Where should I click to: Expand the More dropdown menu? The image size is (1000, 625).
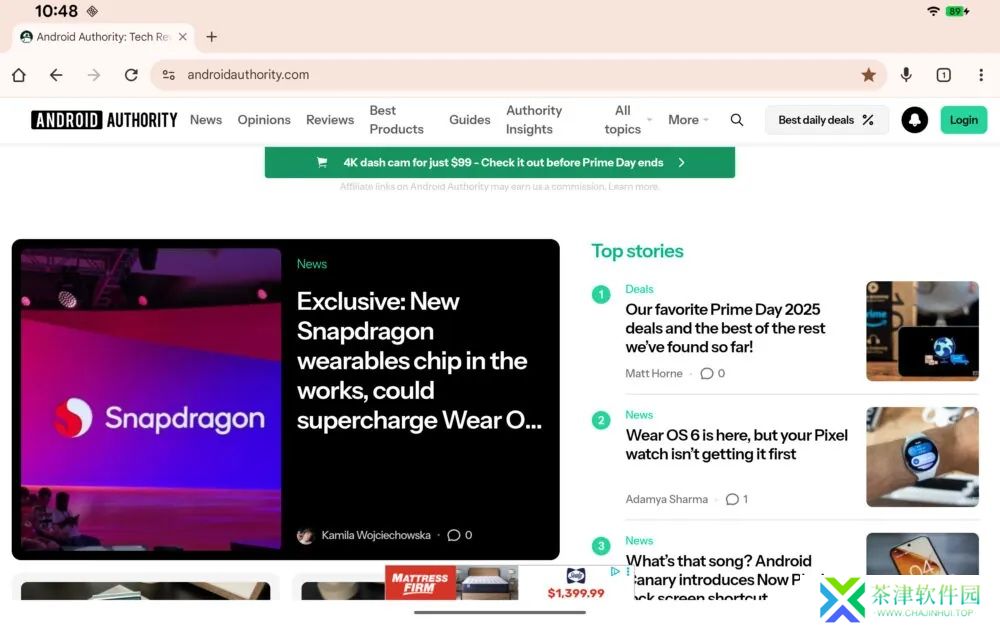(x=688, y=120)
